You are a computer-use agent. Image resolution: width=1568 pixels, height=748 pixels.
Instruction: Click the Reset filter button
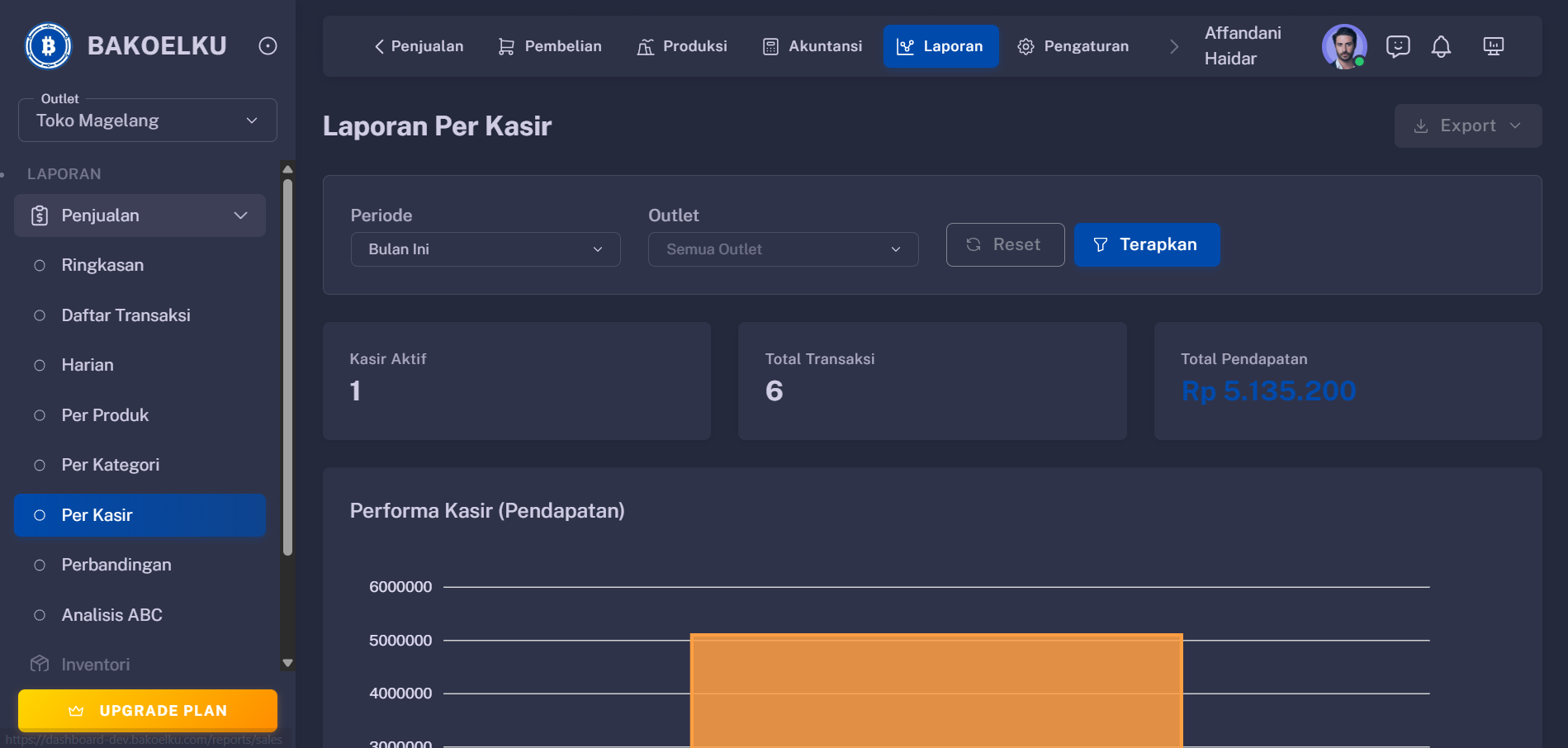(1005, 244)
